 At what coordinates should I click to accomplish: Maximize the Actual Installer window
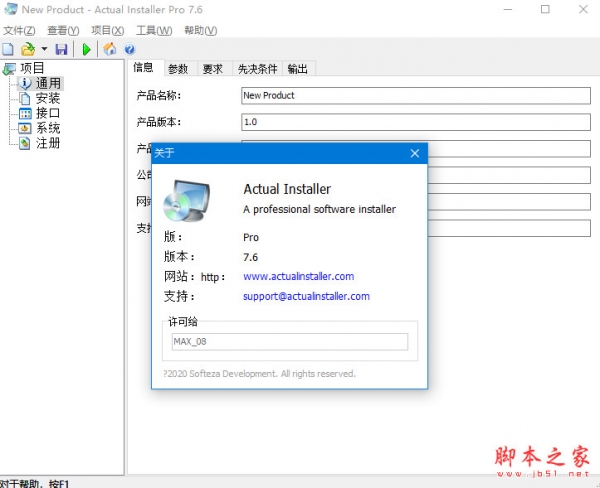[545, 9]
